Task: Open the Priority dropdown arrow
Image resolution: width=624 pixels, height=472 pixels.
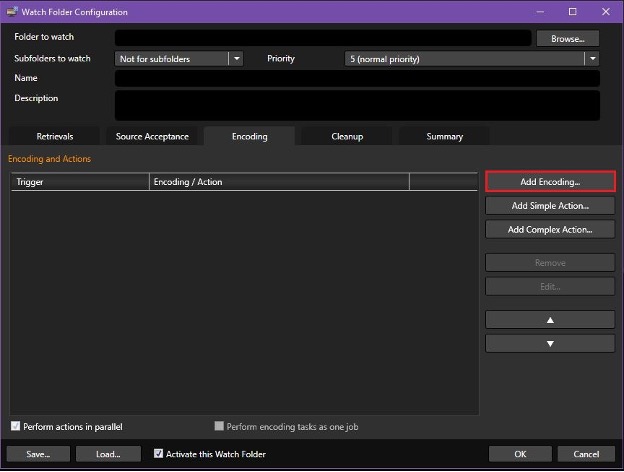Action: (x=593, y=59)
